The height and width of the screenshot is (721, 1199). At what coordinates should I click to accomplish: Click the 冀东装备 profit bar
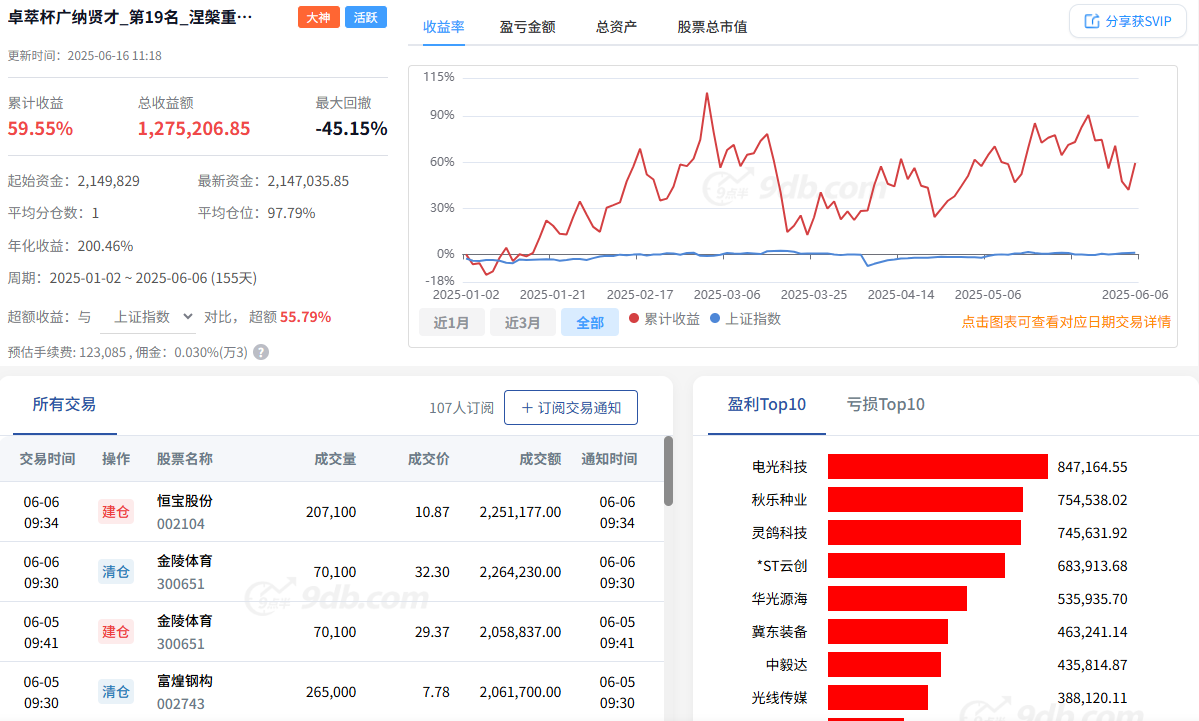click(888, 632)
